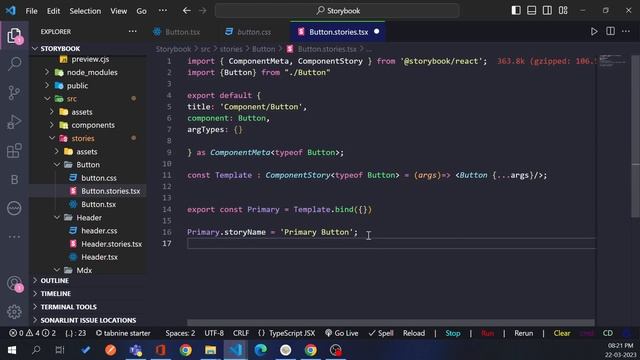Open Explorer panel more actions ellipsis

coord(133,31)
